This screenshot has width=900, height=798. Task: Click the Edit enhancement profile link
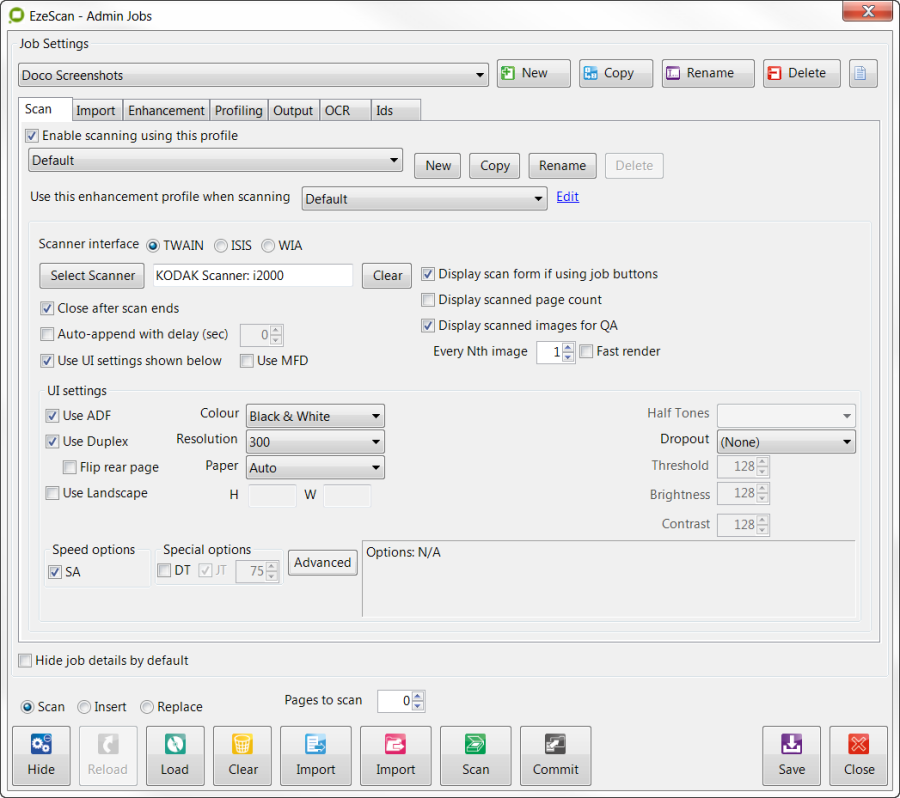pyautogui.click(x=567, y=197)
